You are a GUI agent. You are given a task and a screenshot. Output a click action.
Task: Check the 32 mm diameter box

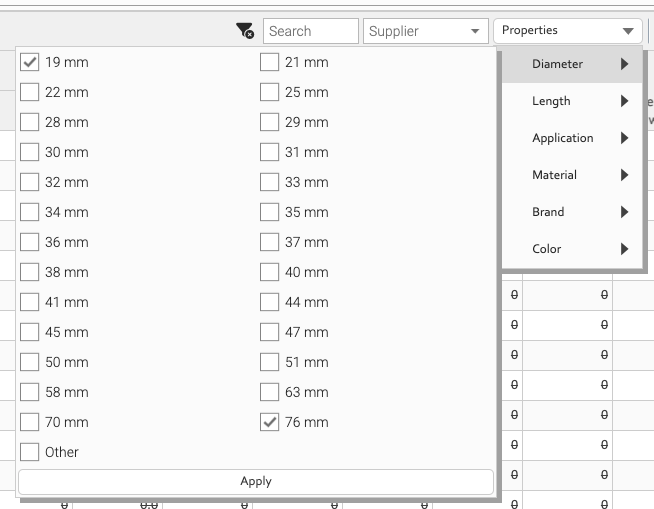[x=30, y=182]
